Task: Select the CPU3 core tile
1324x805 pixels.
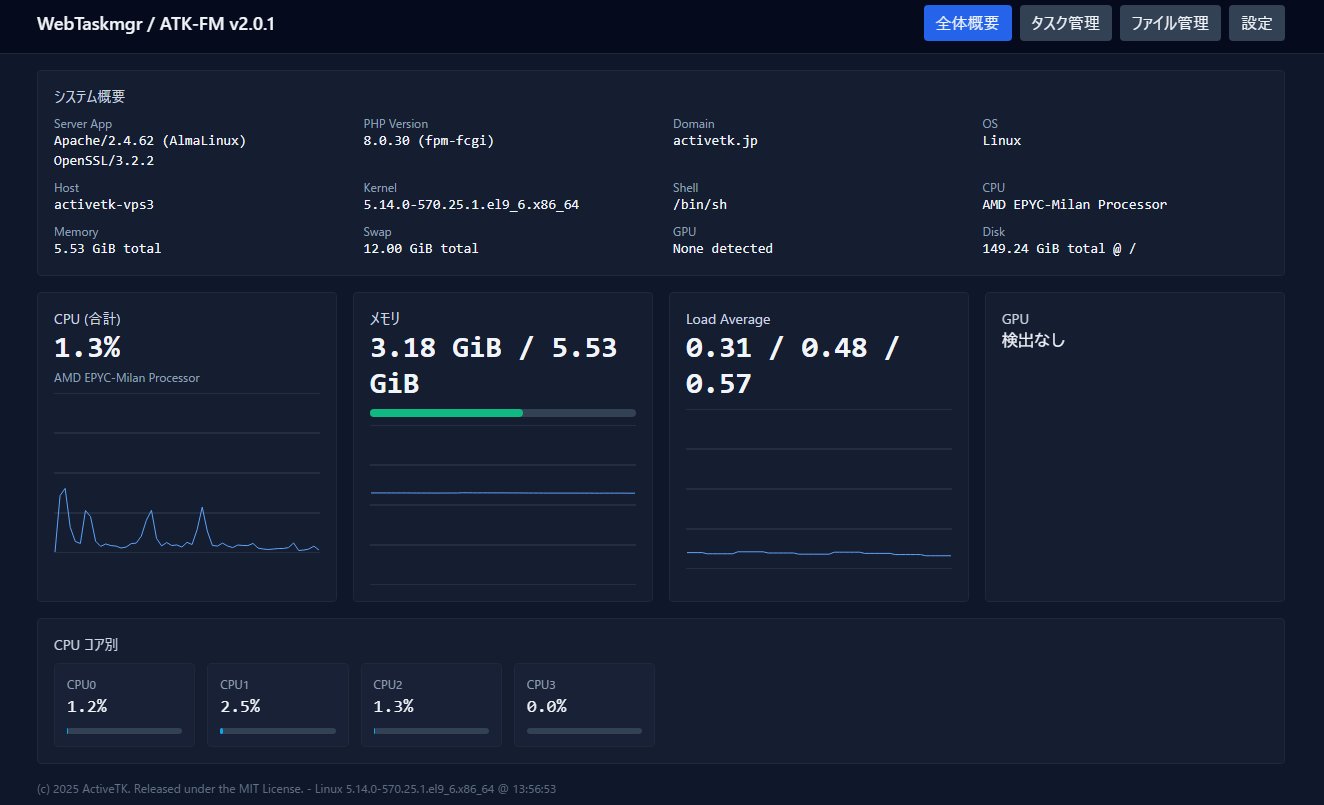Action: coord(584,705)
